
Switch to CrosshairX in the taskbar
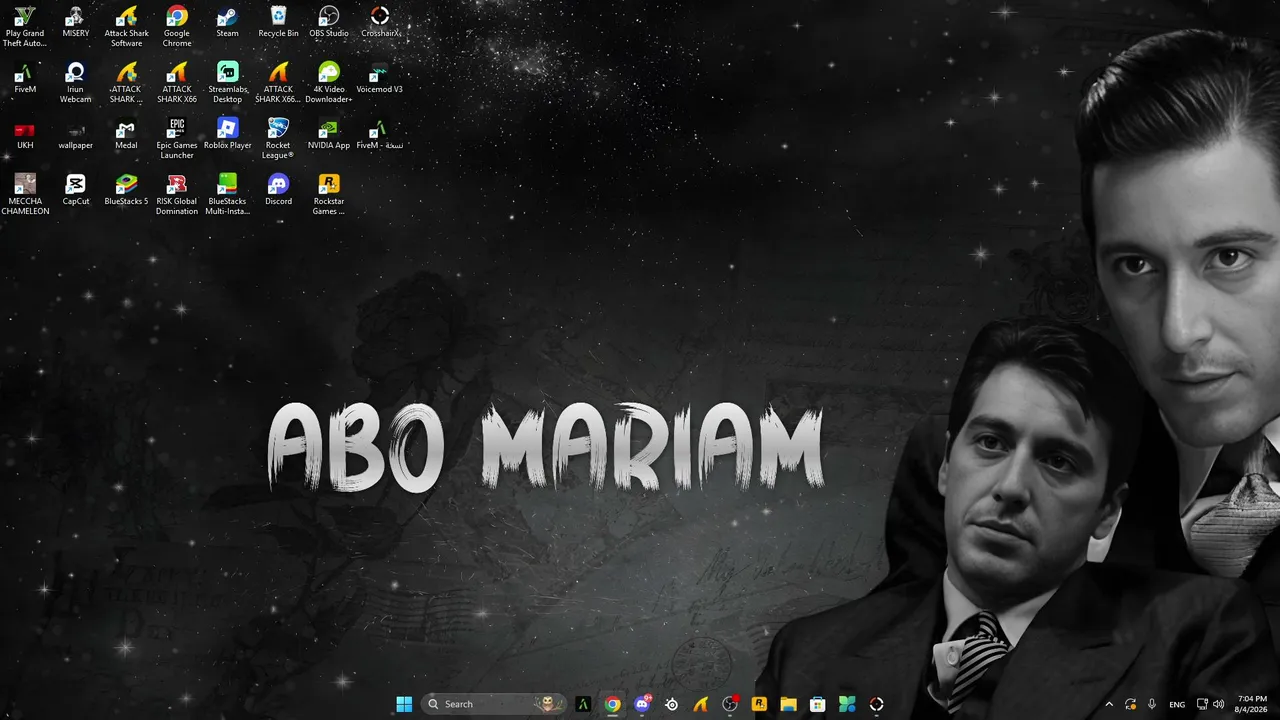pos(877,704)
